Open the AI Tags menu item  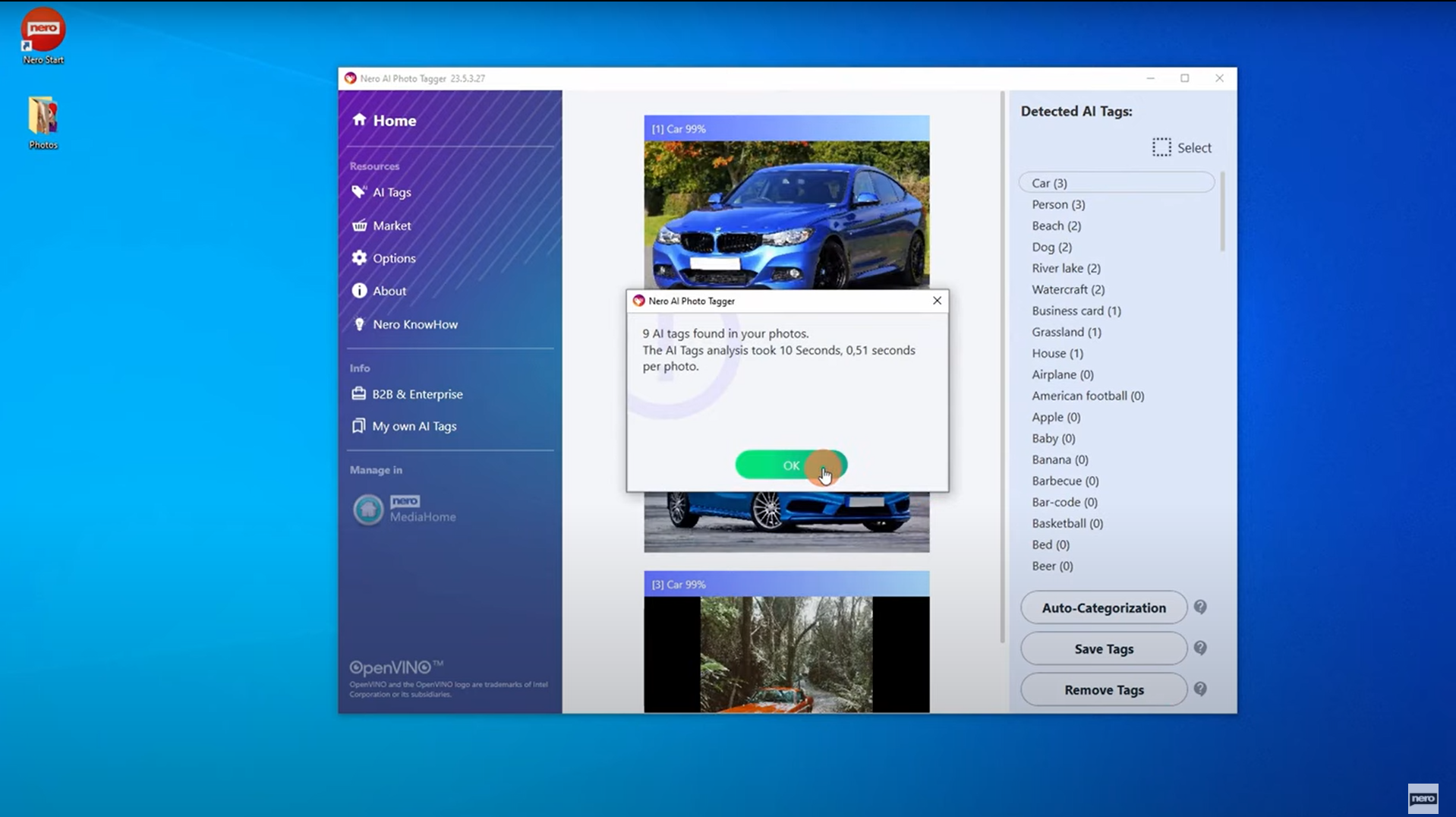pos(392,192)
